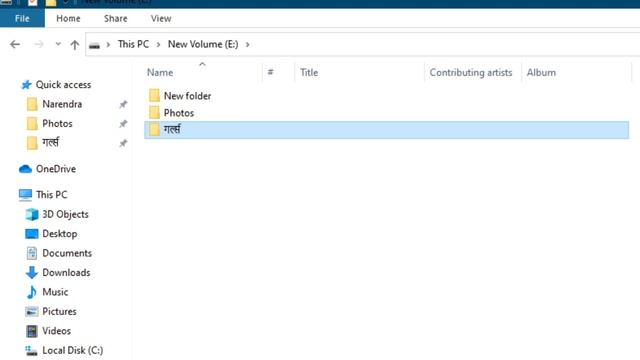Select the New folder item in list
The height and width of the screenshot is (360, 640).
[187, 96]
